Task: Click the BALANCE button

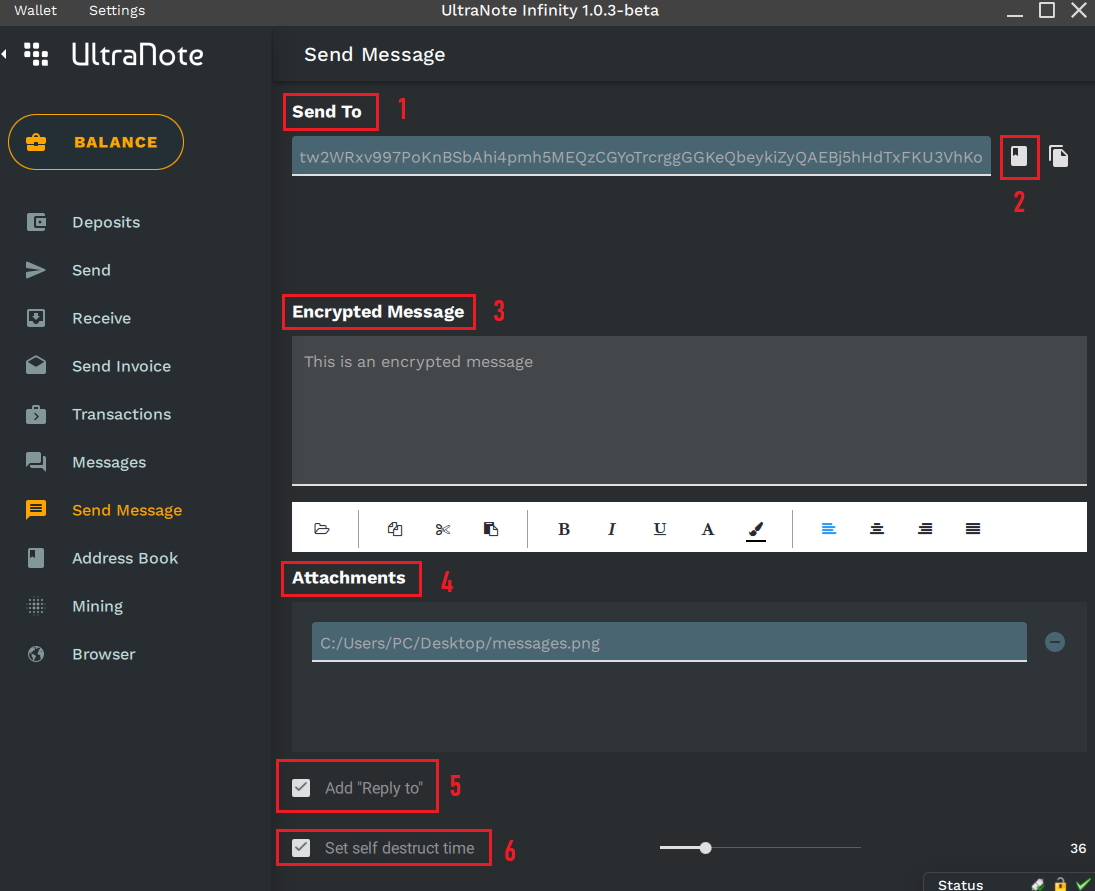Action: point(96,142)
